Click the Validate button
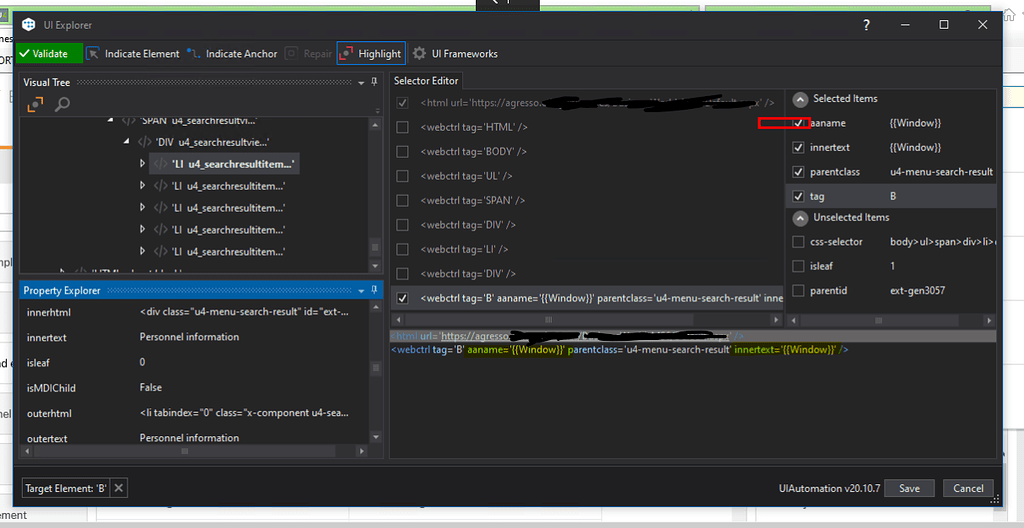The height and width of the screenshot is (528, 1024). pos(50,54)
